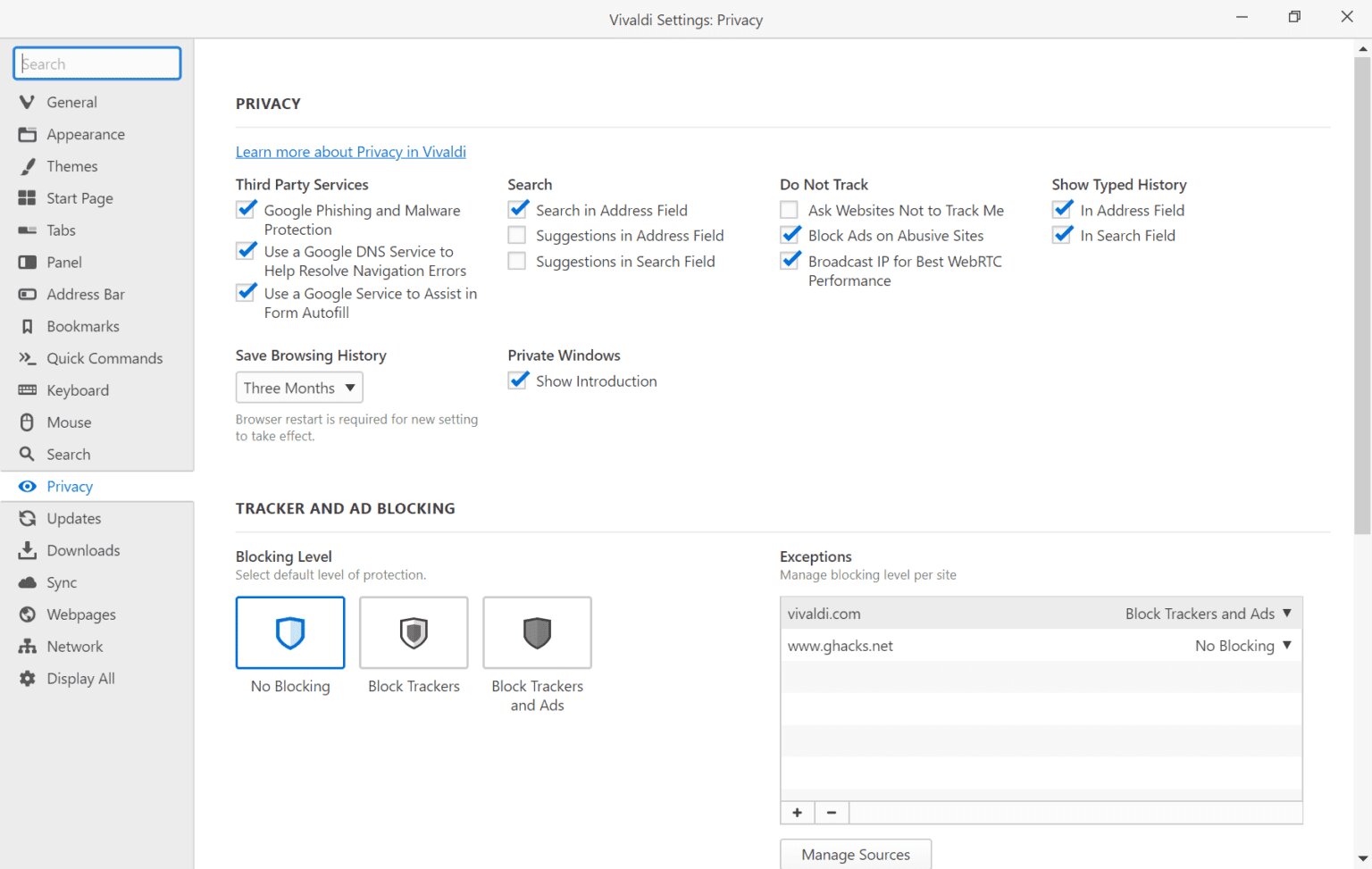Screen dimensions: 1372x869
Task: Enable Suggestions in Search Field
Action: pyautogui.click(x=517, y=261)
